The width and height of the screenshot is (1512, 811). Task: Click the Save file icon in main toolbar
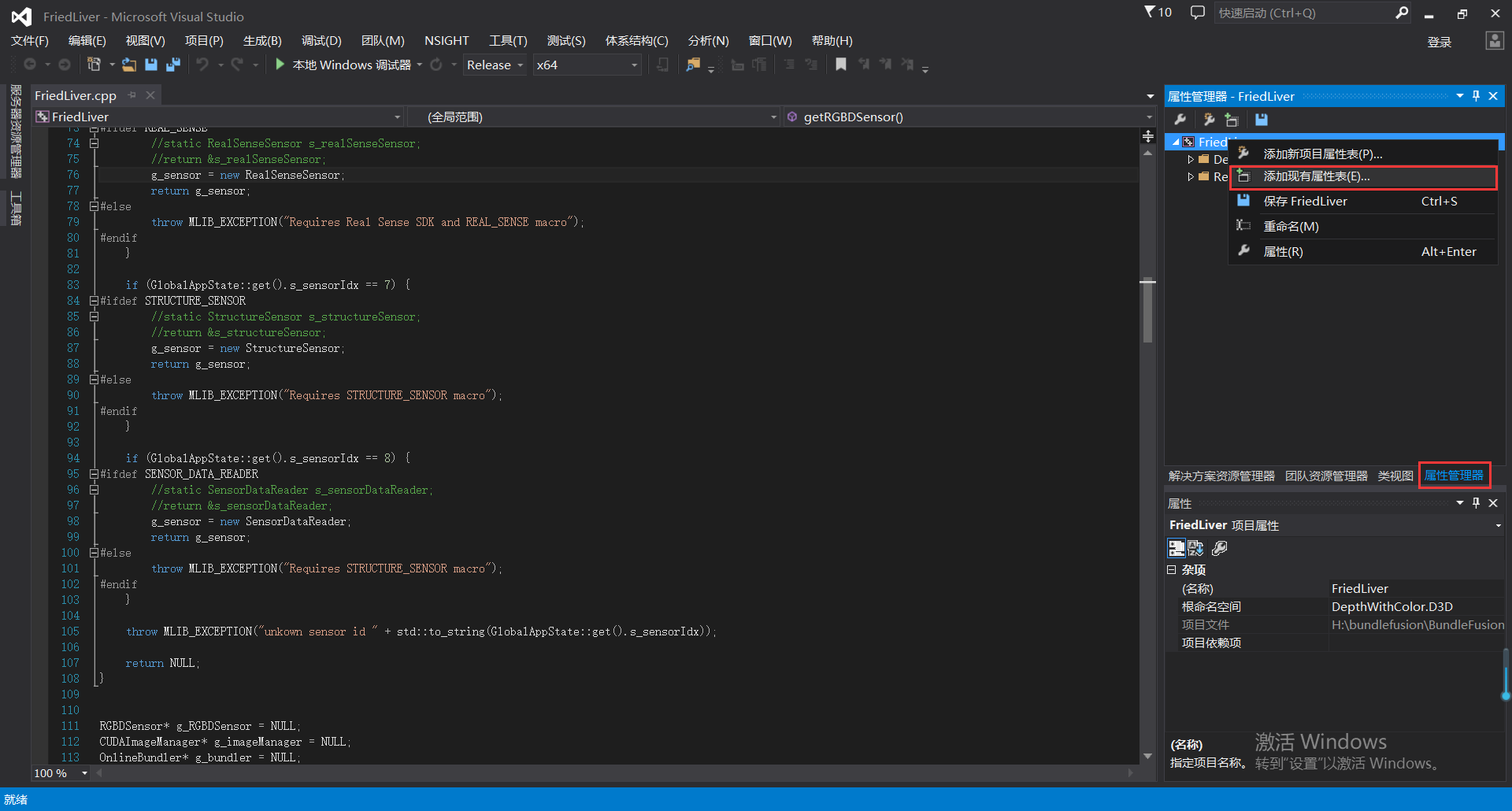coord(151,65)
